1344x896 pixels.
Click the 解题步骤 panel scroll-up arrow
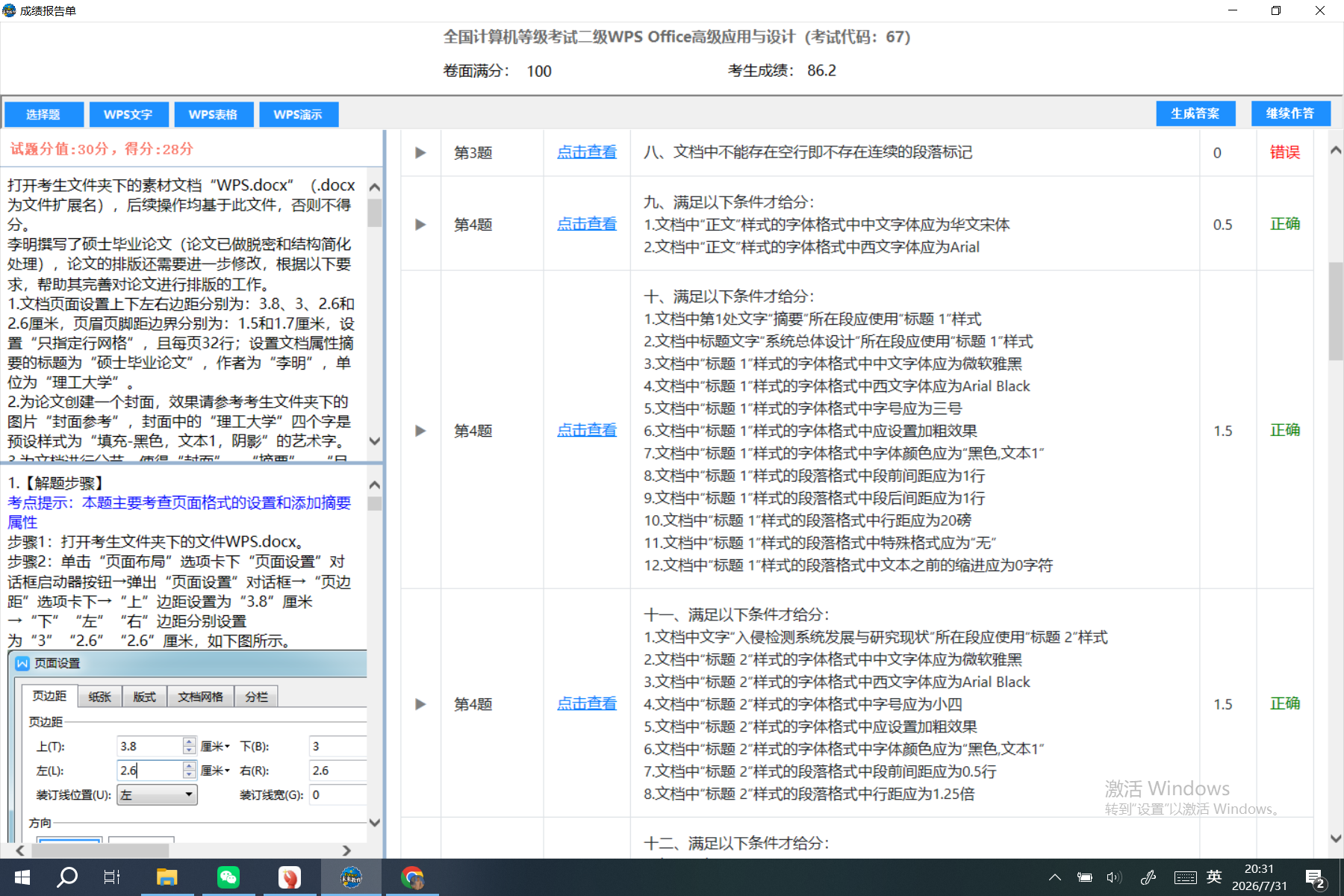click(x=375, y=485)
